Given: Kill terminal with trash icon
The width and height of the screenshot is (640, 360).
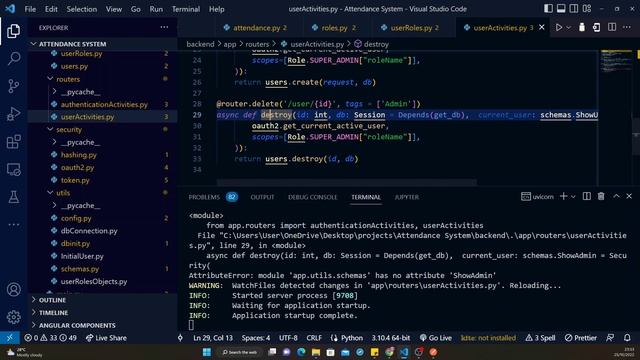Looking at the screenshot, I should pyautogui.click(x=601, y=196).
